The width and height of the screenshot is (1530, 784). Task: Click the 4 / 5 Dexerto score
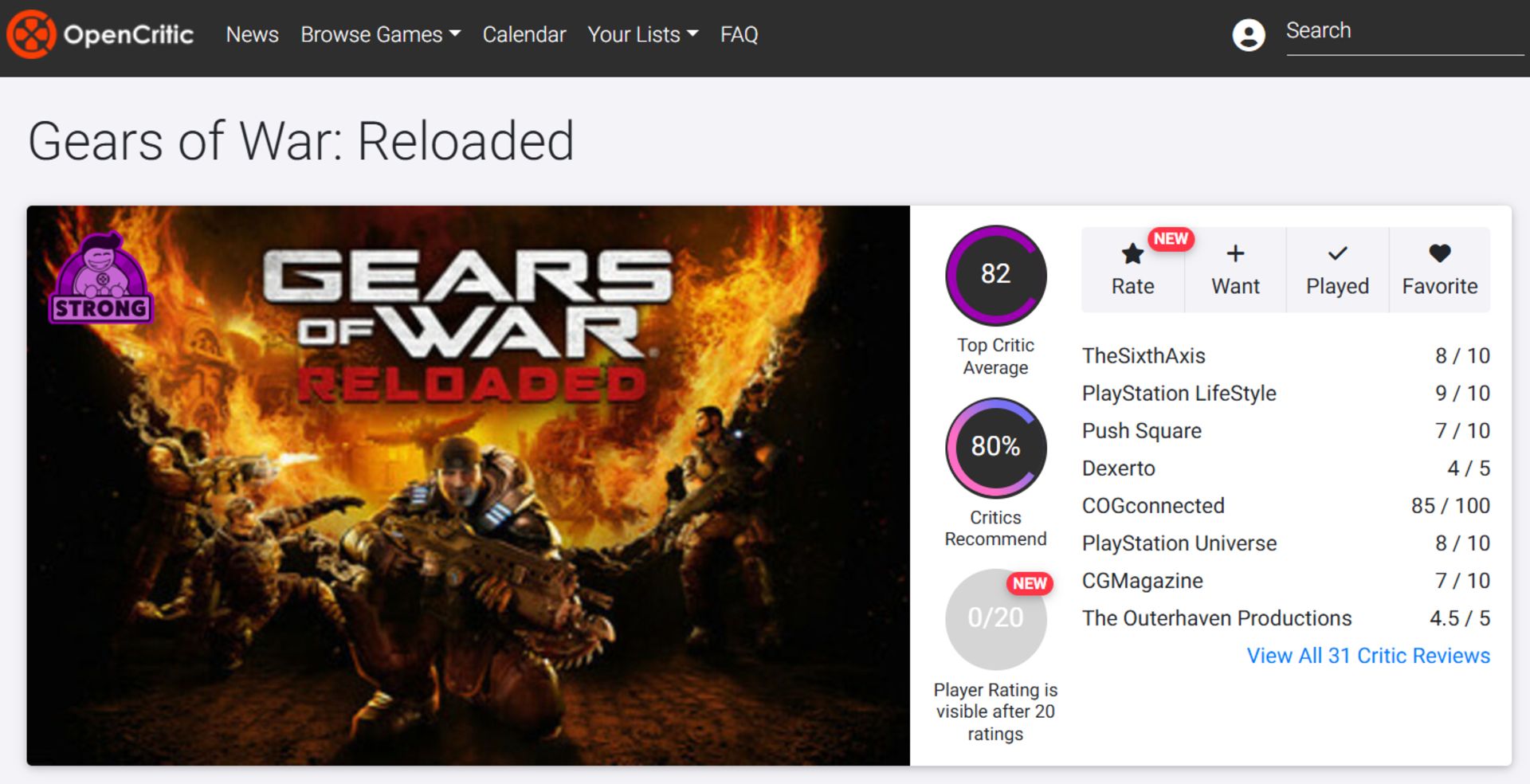[x=1468, y=468]
